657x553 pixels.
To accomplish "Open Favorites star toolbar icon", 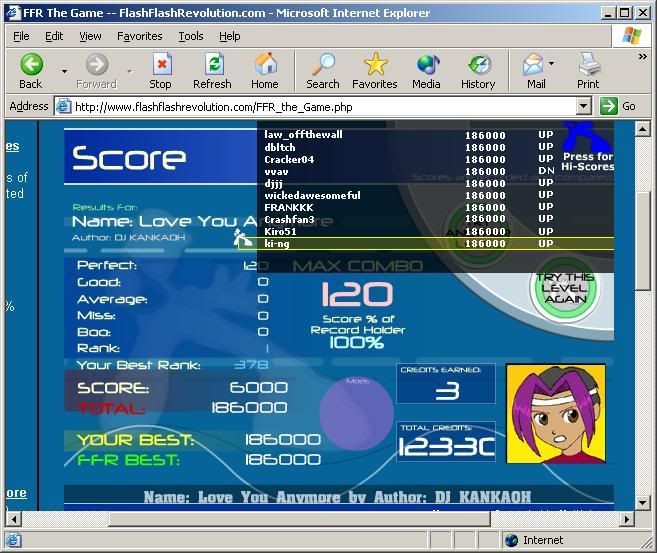I will pos(375,66).
